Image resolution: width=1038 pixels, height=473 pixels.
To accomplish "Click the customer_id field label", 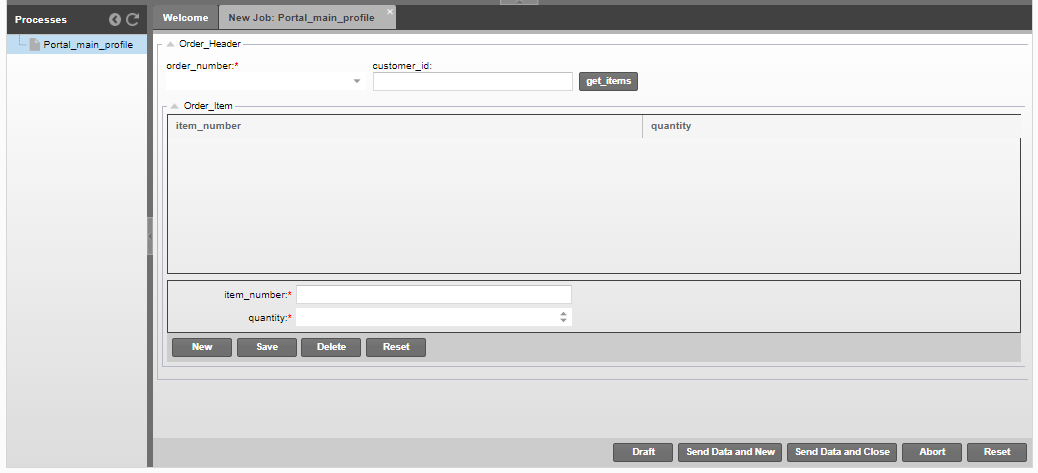I will [x=402, y=66].
